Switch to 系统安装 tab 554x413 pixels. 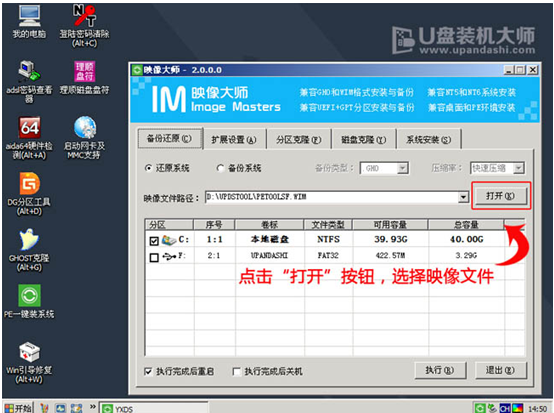[x=429, y=140]
